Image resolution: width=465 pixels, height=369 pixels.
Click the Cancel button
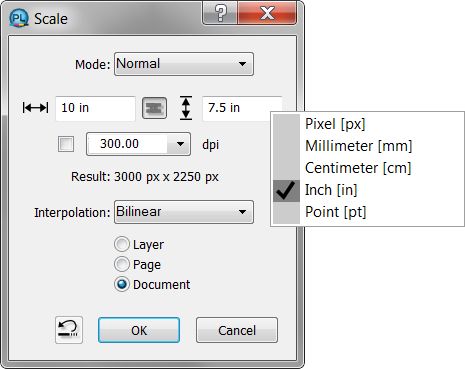click(x=237, y=330)
